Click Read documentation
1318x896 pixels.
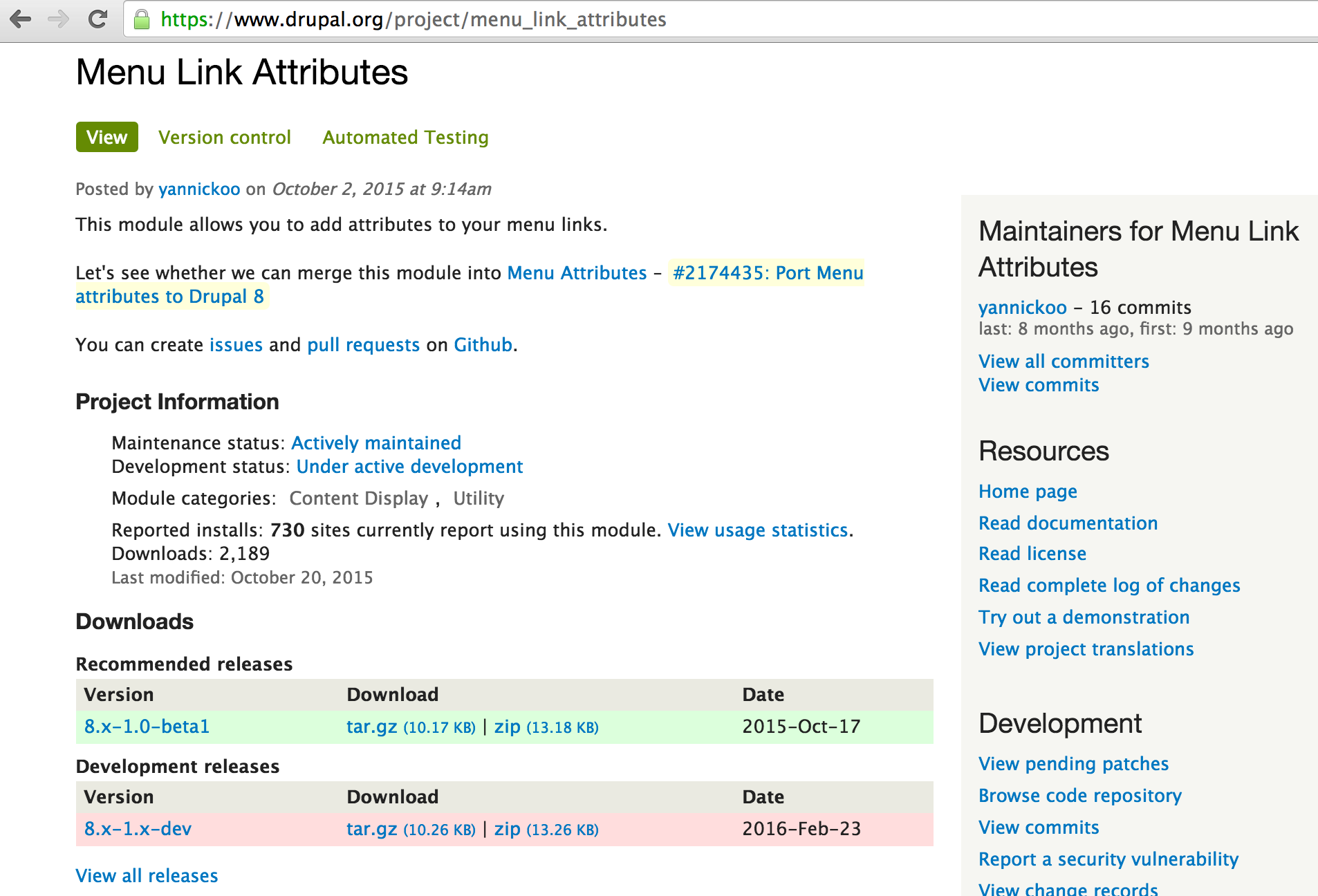[x=1068, y=523]
